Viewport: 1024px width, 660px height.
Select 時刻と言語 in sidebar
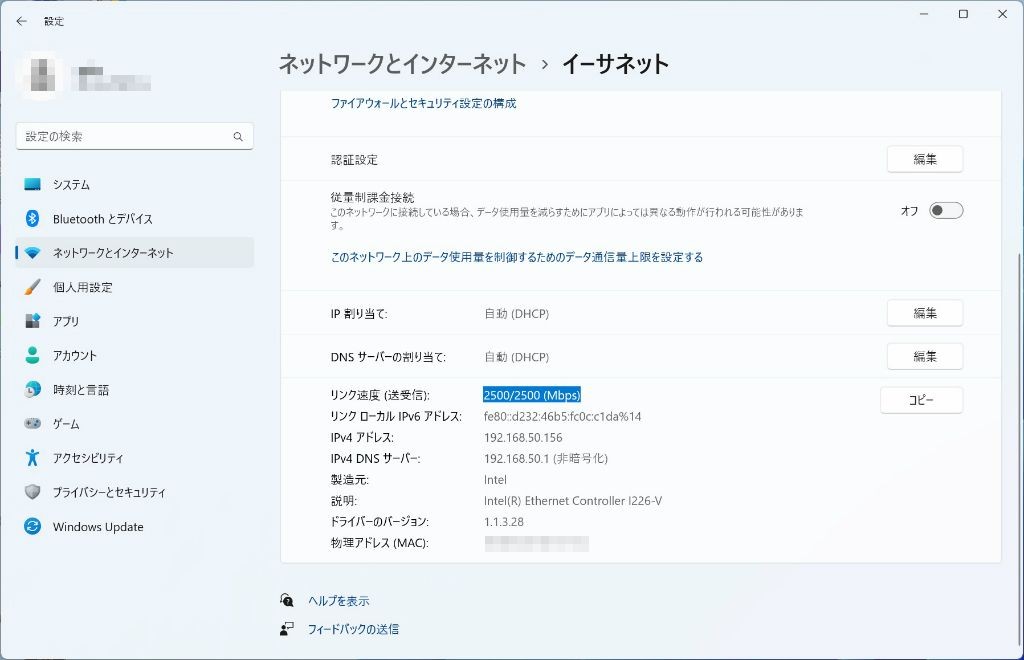click(81, 390)
